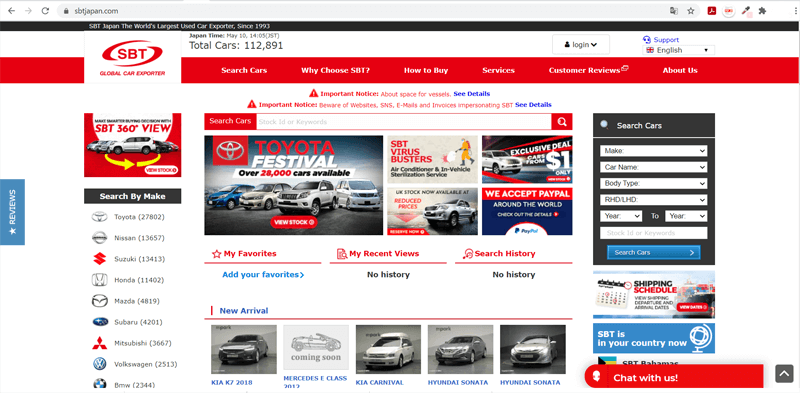The image size is (800, 393).
Task: Open the UK Stock reduced prices banner
Action: [433, 211]
